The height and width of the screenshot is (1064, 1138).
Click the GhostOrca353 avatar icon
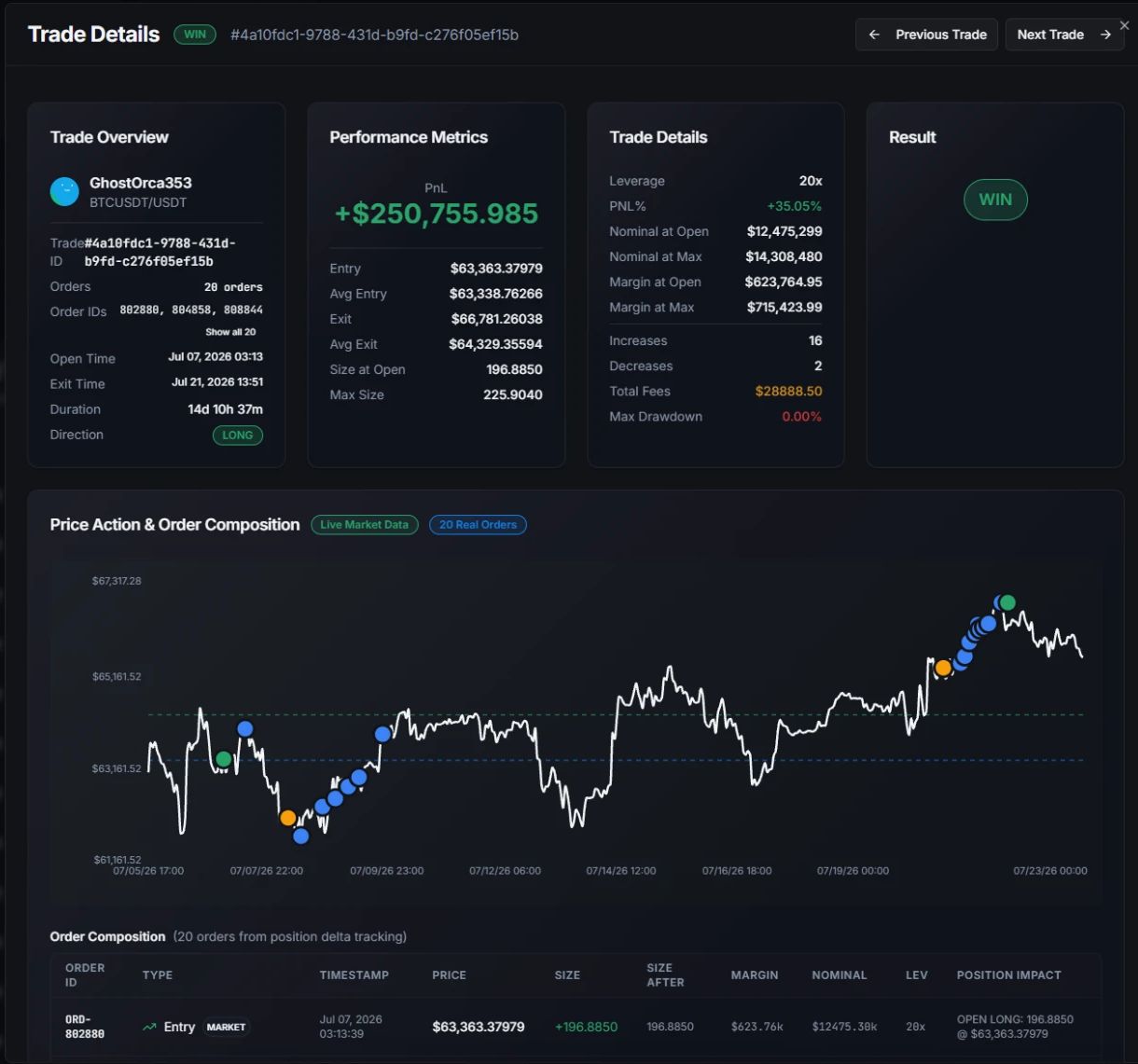click(x=64, y=192)
